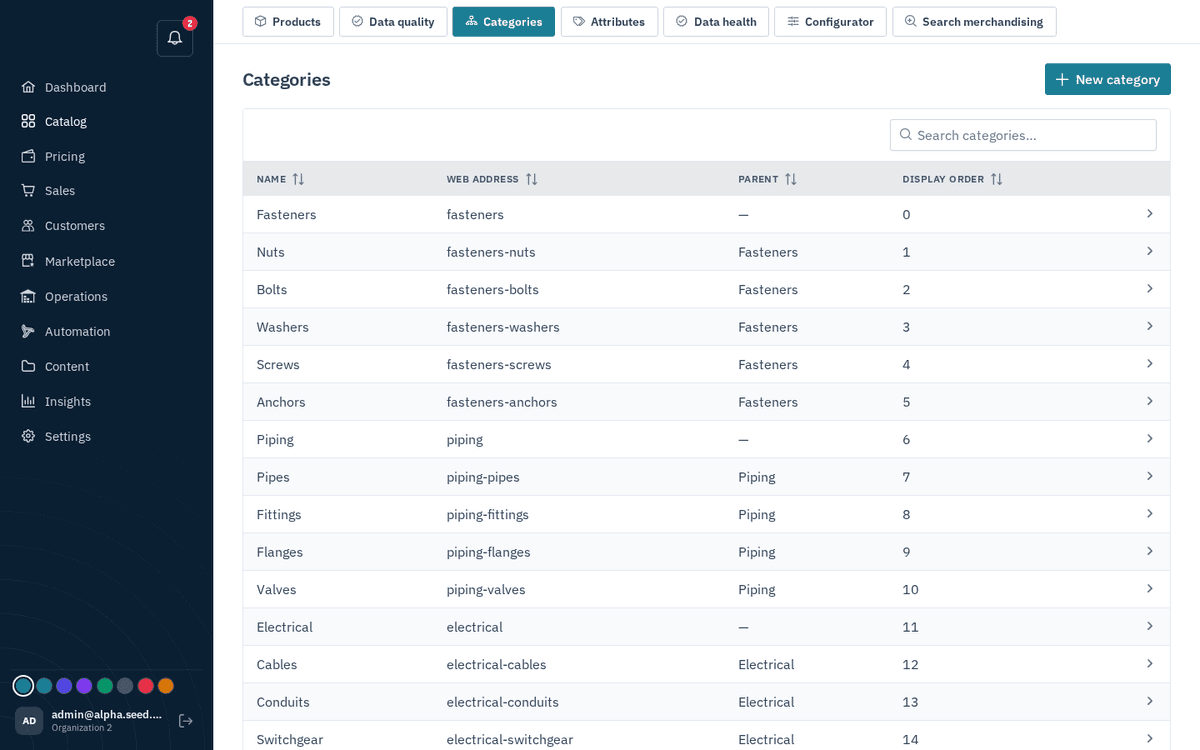The width and height of the screenshot is (1200, 750).
Task: Click the Marketplace store icon
Action: pyautogui.click(x=28, y=261)
